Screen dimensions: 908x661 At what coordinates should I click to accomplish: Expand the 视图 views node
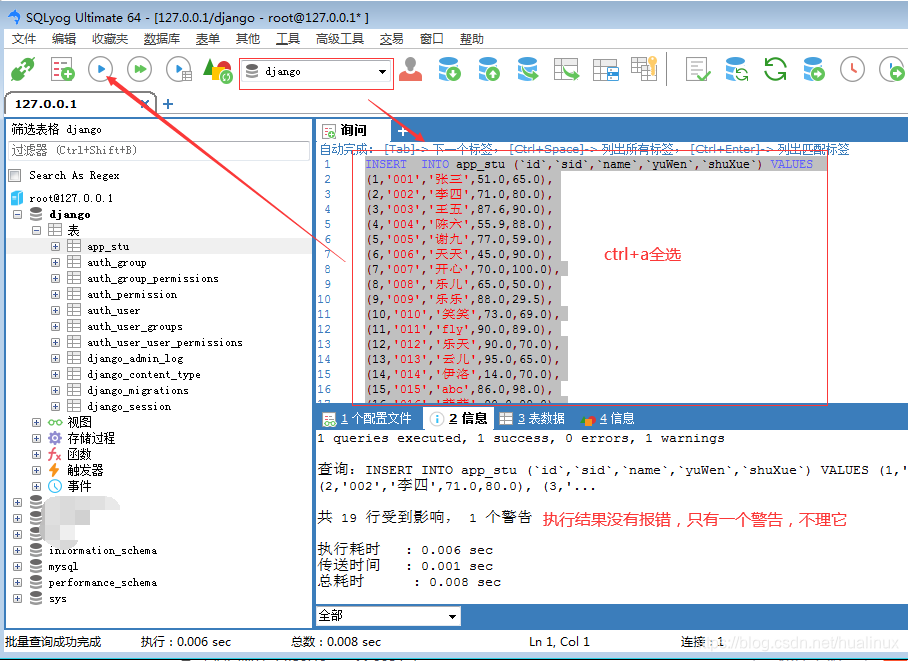coord(36,422)
